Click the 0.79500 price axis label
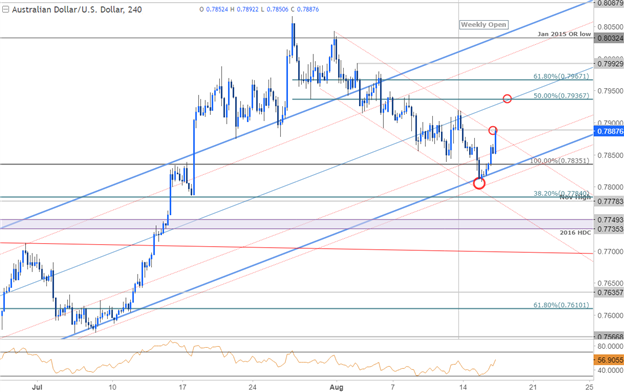 click(x=610, y=91)
